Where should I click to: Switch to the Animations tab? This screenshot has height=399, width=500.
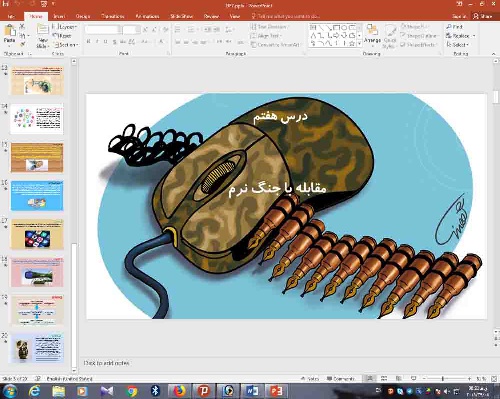[x=147, y=16]
